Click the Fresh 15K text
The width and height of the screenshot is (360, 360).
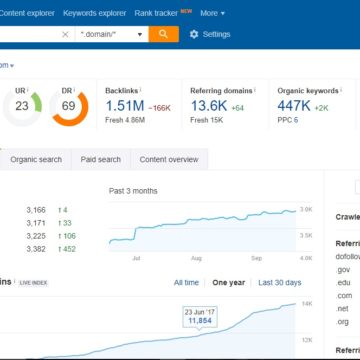207,120
